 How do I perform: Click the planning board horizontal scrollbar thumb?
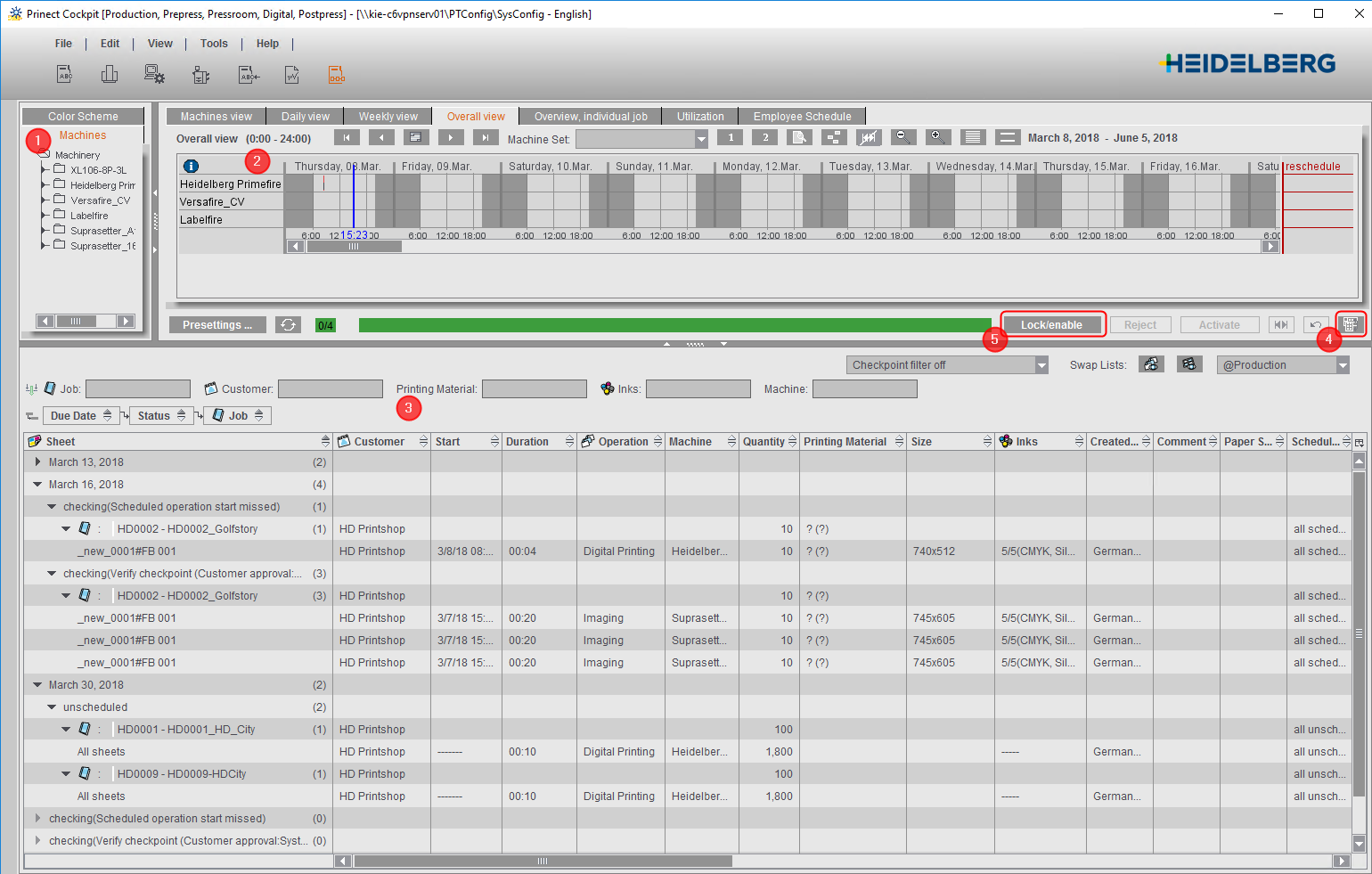[x=354, y=247]
